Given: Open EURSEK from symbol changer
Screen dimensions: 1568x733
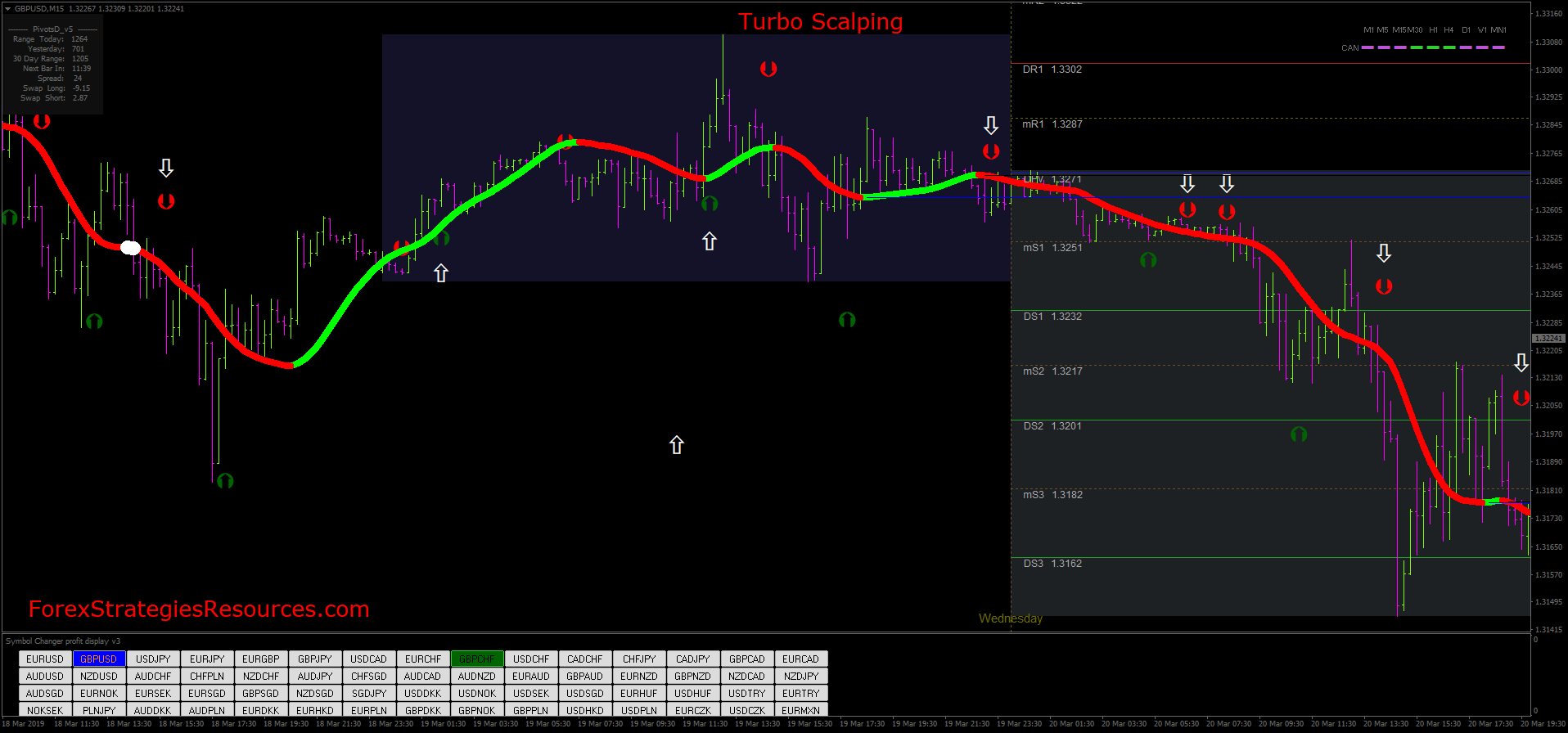Looking at the screenshot, I should [153, 694].
